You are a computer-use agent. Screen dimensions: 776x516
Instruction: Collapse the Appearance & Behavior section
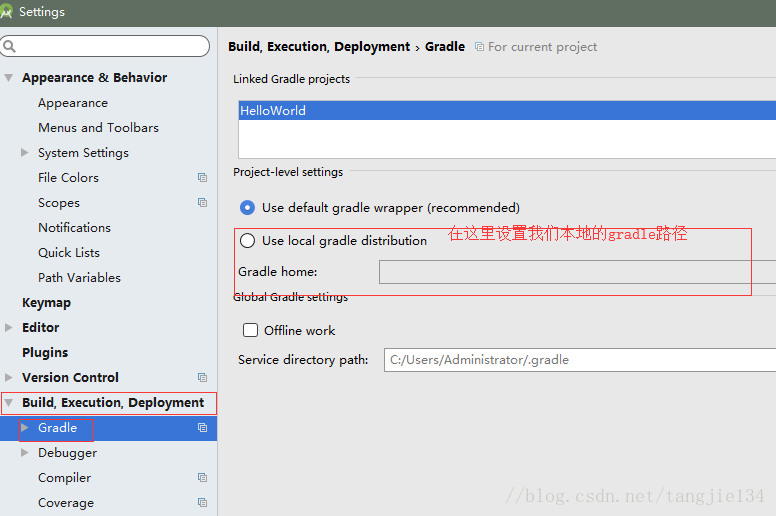[8, 78]
